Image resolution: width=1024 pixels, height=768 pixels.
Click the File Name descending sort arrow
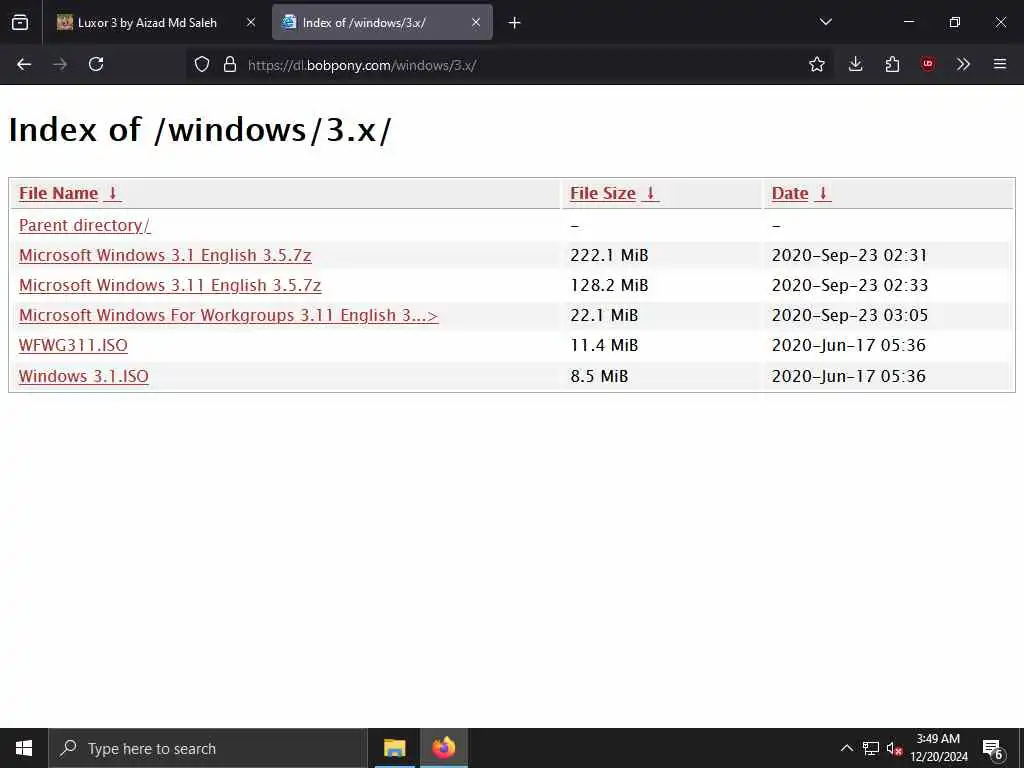112,193
